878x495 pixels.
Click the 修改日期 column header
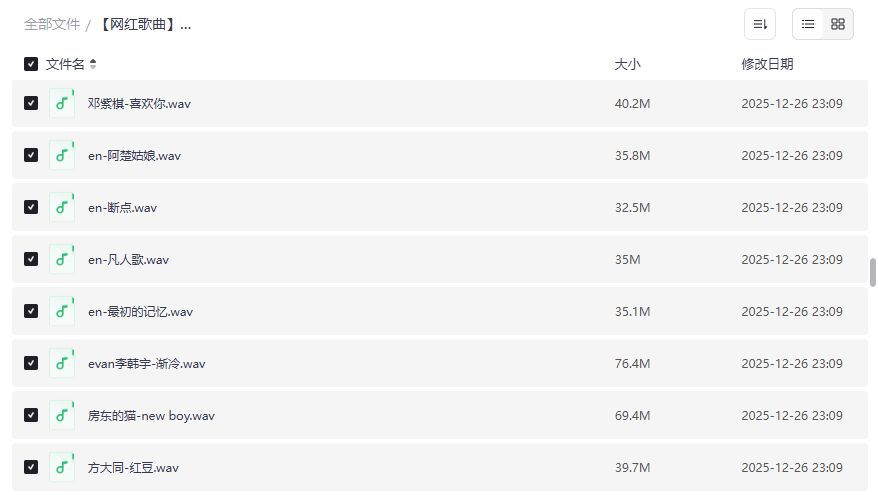coord(767,64)
